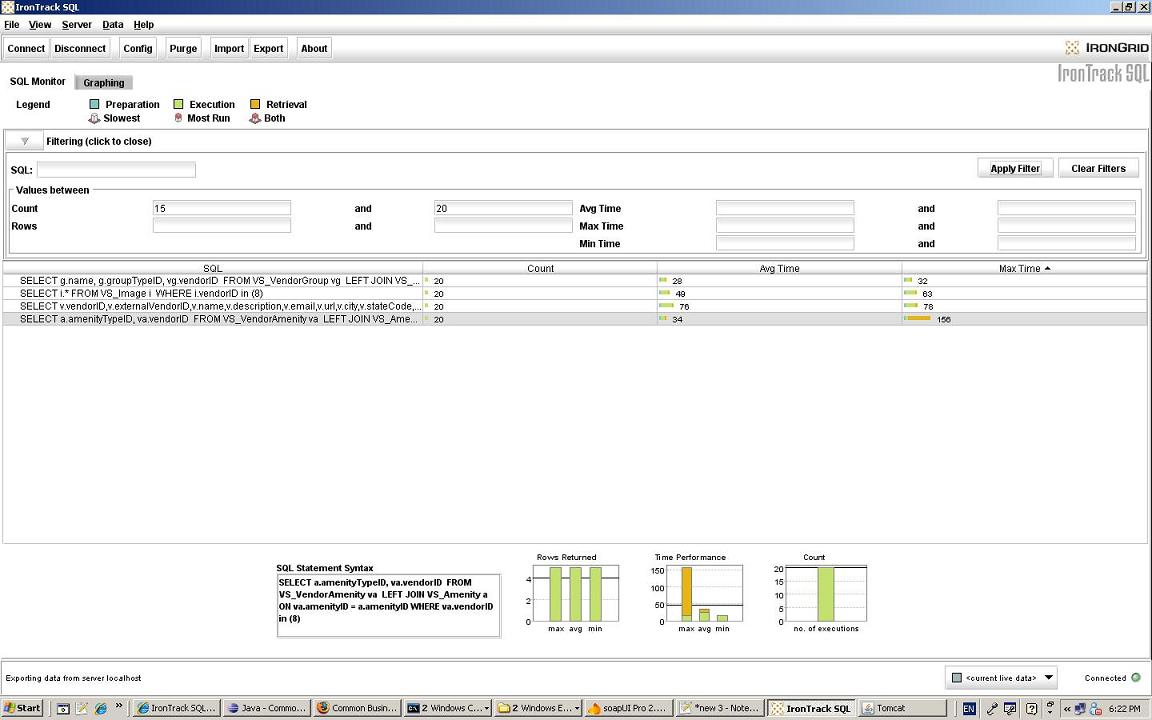
Task: Select the 'SELECT i.* FROM VS_Image' row
Action: [575, 293]
